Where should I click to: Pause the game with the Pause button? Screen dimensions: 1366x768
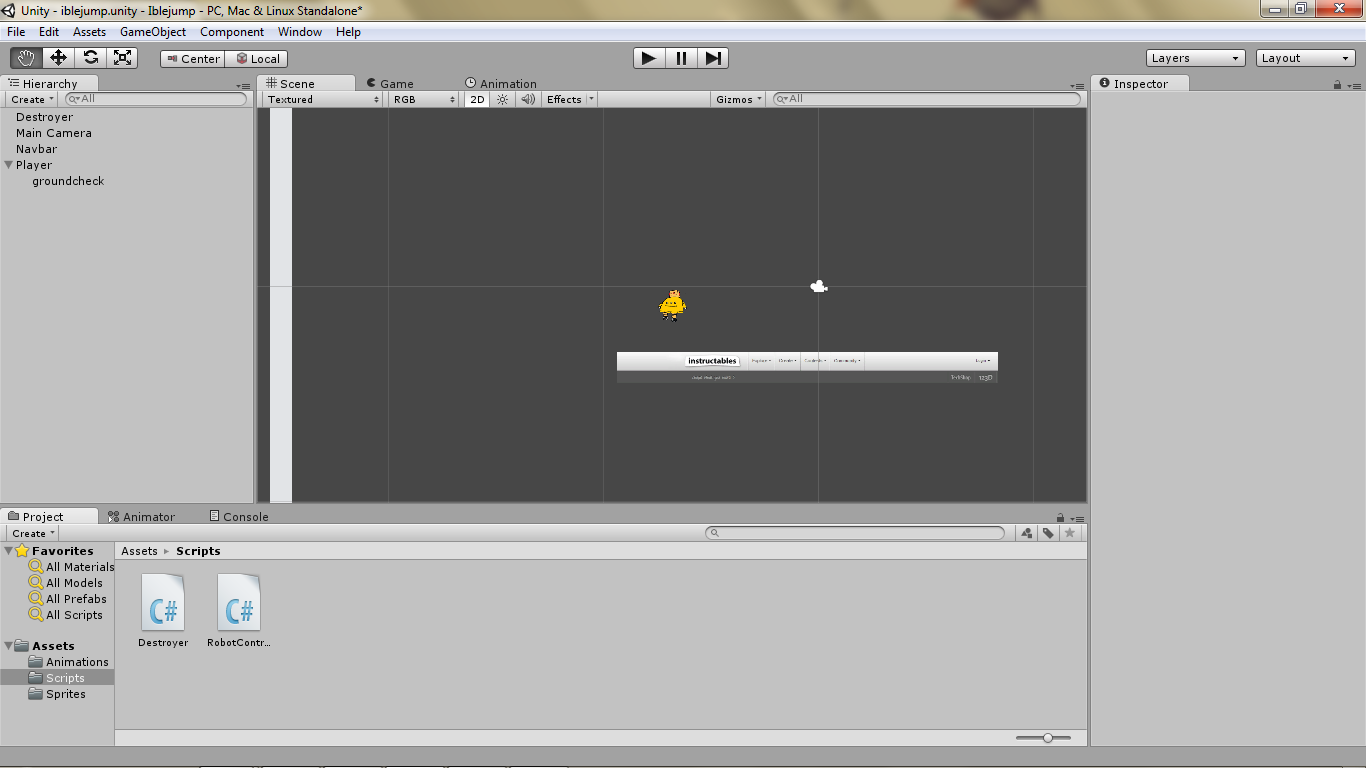[680, 57]
